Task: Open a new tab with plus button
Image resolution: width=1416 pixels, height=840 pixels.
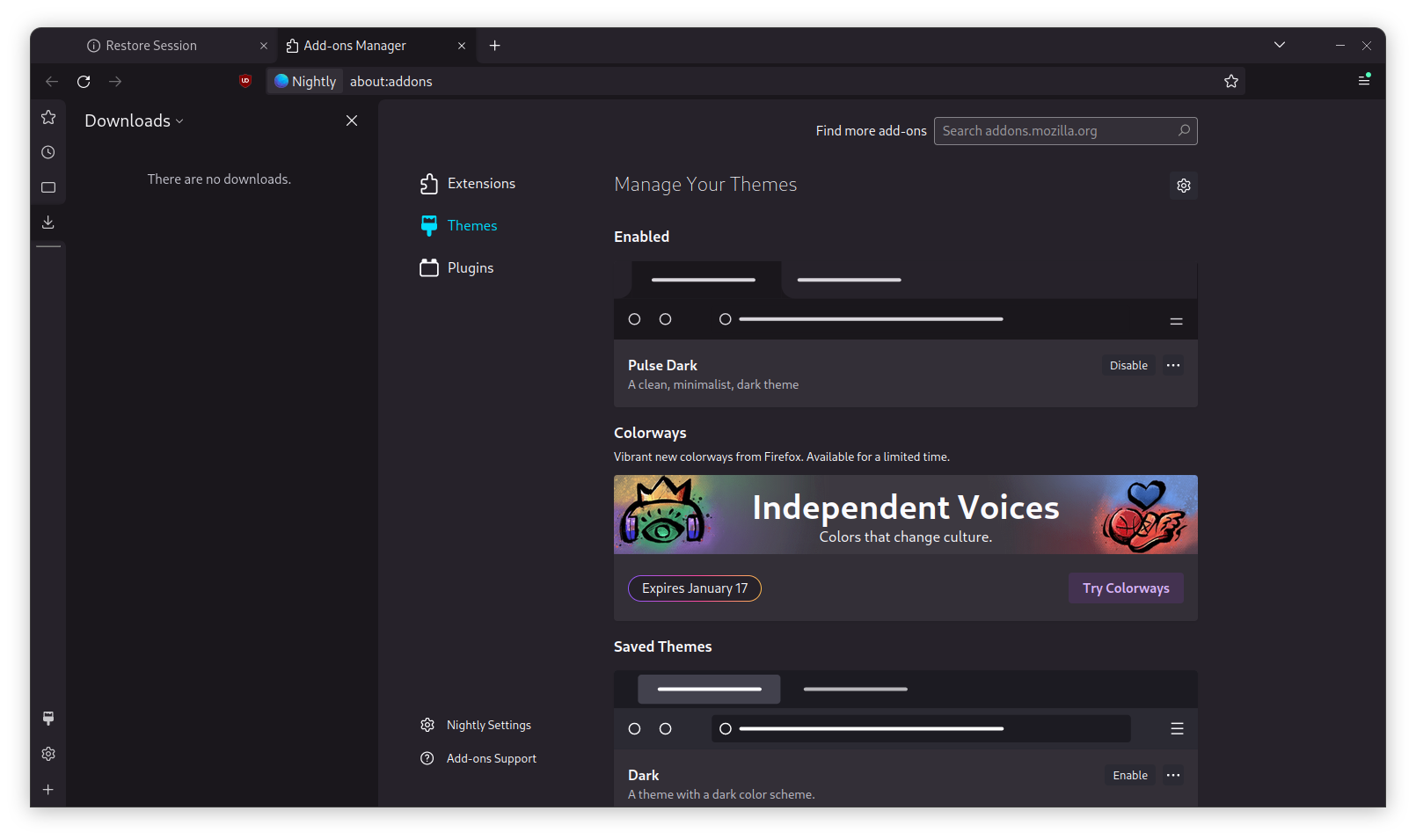Action: point(495,46)
